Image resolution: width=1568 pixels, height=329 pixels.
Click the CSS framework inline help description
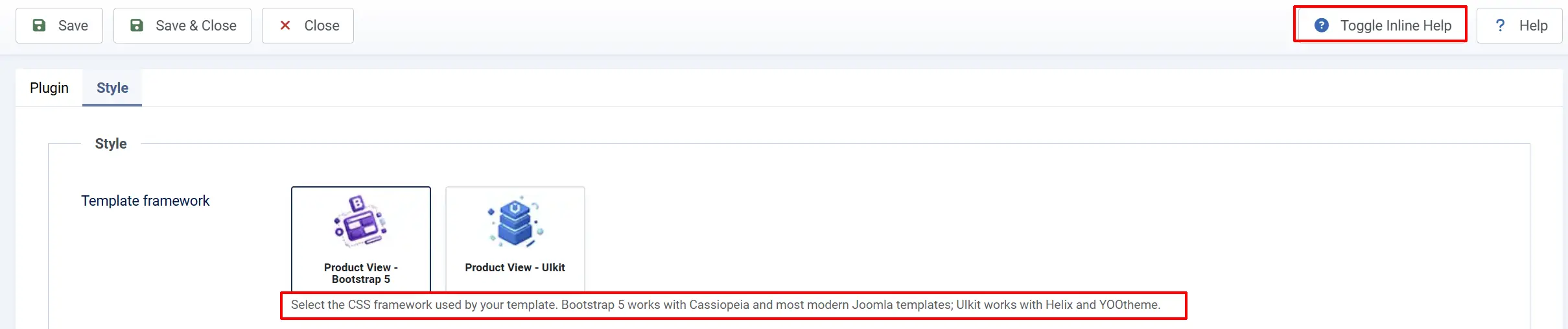tap(726, 304)
